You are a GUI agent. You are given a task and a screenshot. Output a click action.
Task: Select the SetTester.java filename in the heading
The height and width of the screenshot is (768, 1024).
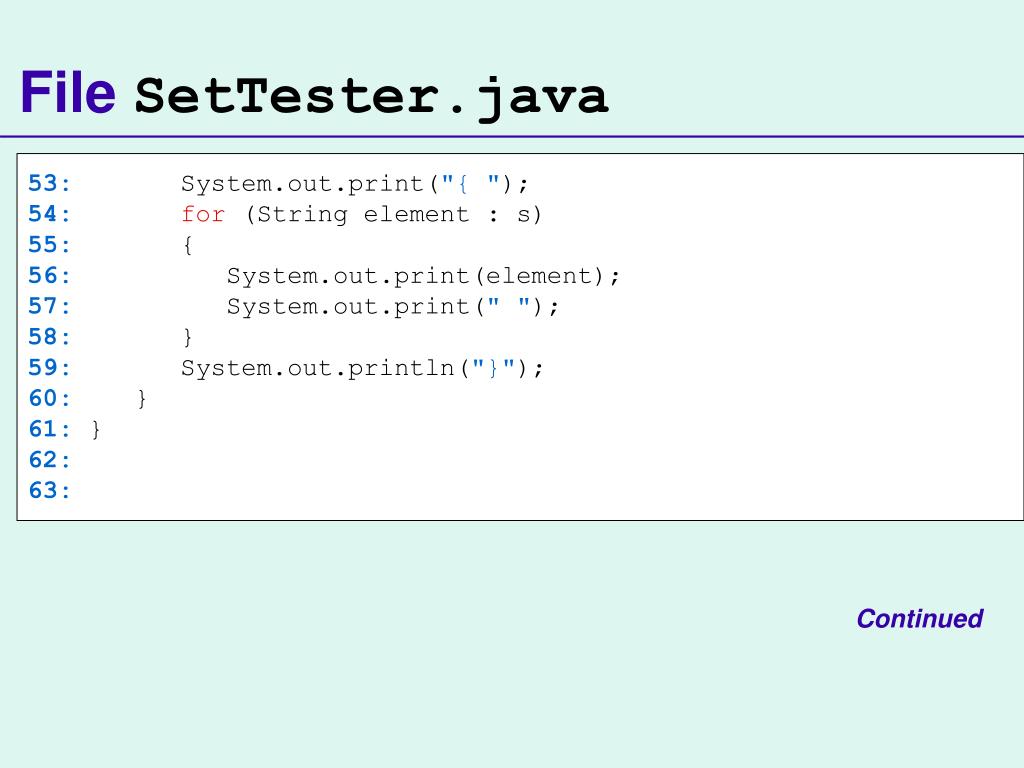[x=371, y=97]
